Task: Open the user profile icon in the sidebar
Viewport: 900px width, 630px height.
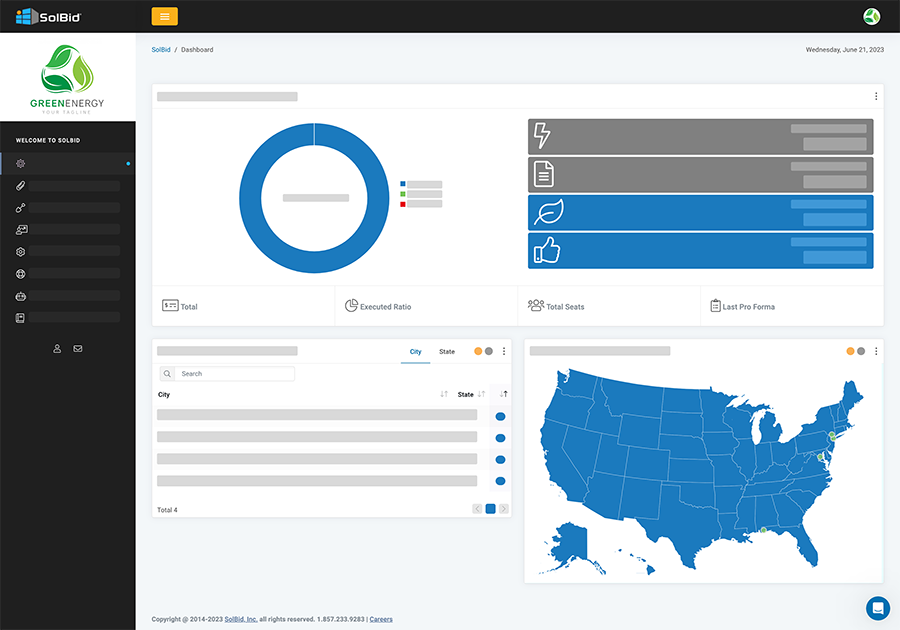Action: 57,349
